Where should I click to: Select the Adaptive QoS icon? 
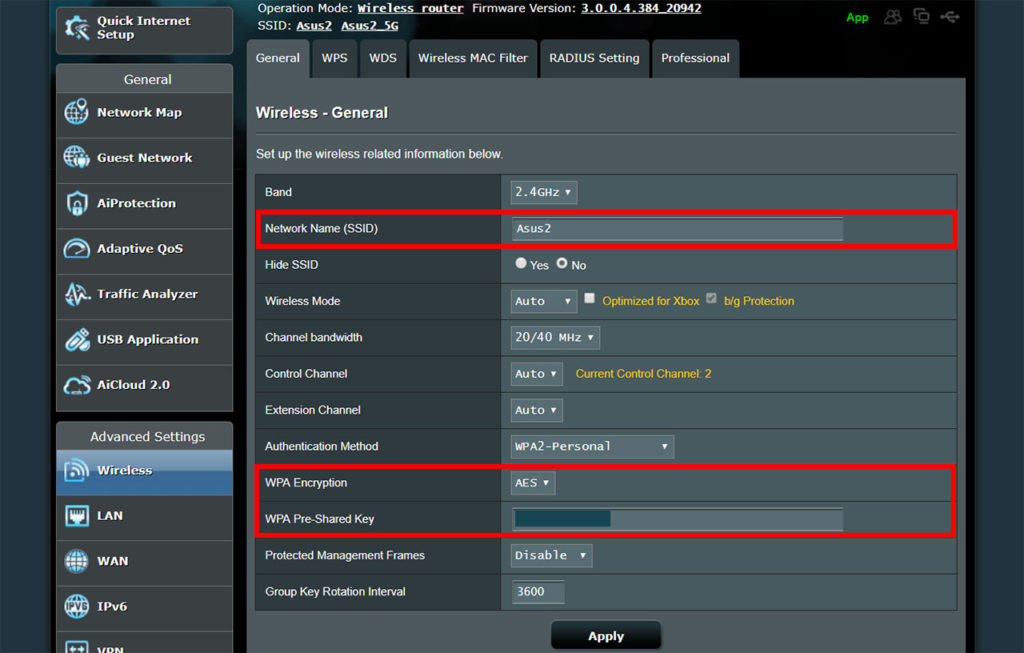(76, 249)
